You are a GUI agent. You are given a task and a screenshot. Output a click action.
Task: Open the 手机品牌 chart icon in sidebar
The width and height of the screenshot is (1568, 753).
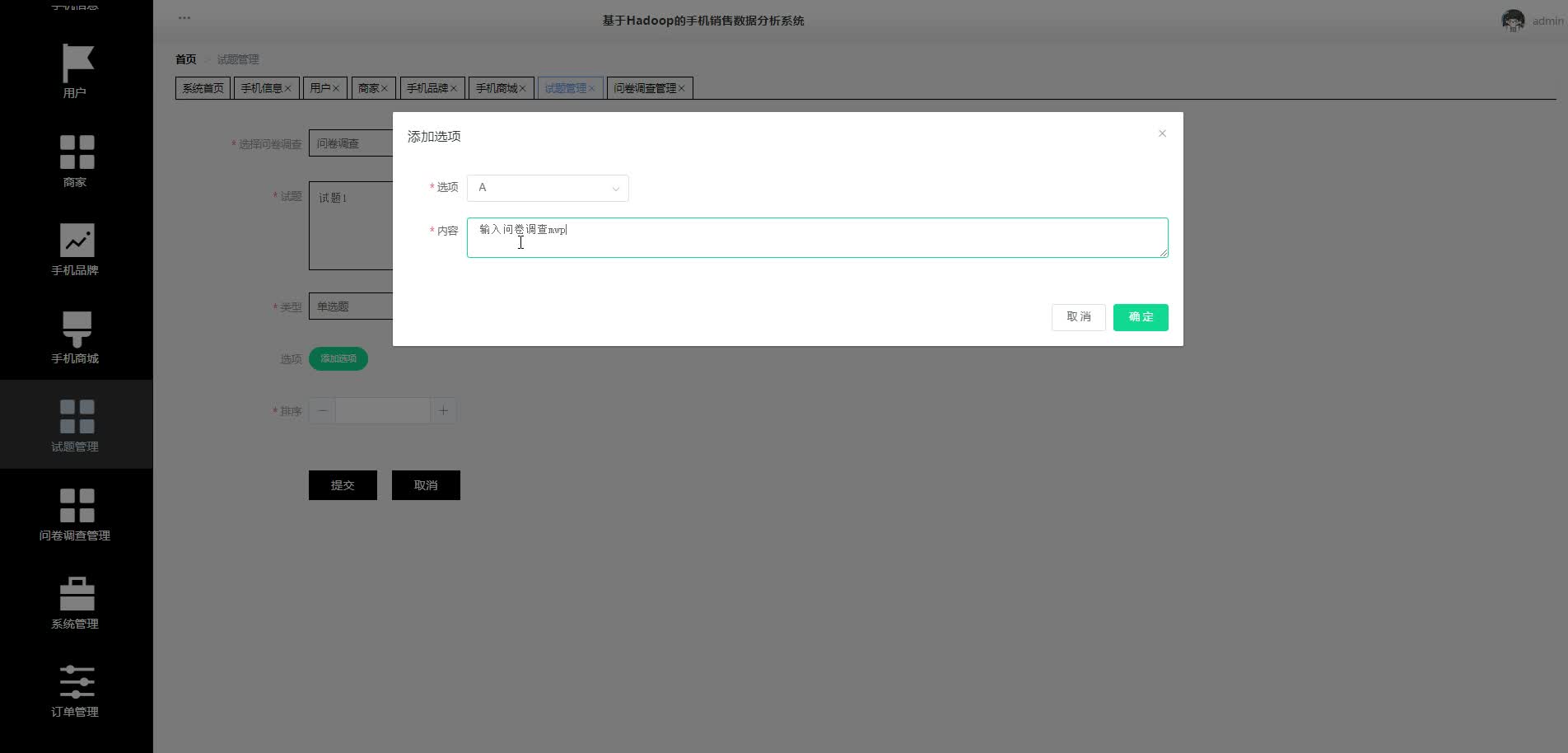pos(77,240)
